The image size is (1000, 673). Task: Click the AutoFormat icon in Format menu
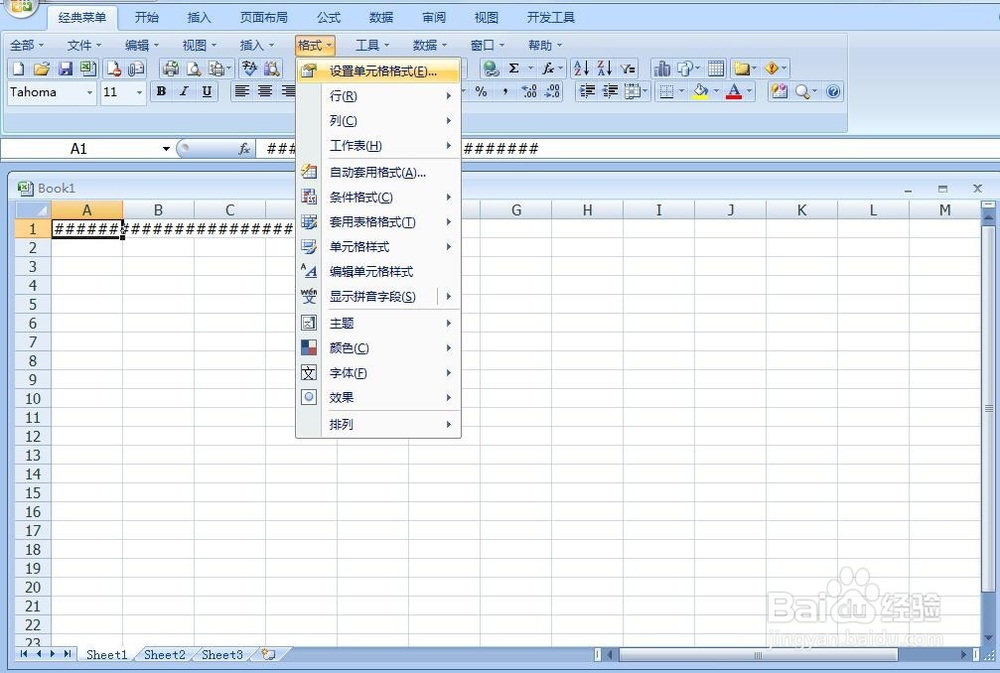coord(309,172)
